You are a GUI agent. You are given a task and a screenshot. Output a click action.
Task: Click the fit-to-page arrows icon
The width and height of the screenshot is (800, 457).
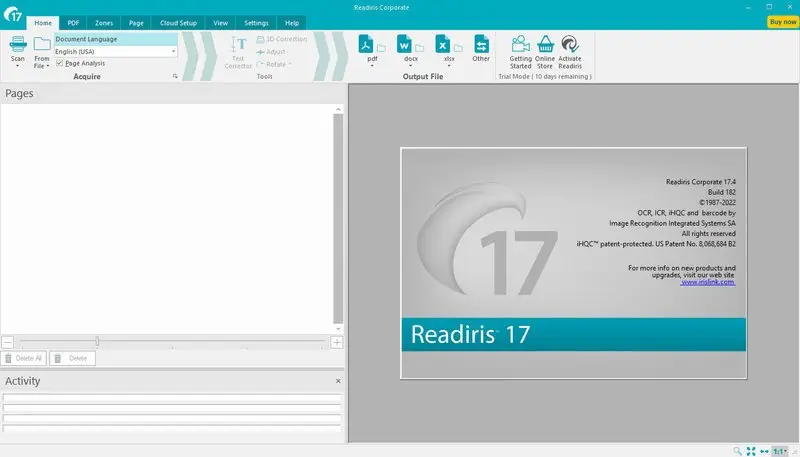[751, 451]
